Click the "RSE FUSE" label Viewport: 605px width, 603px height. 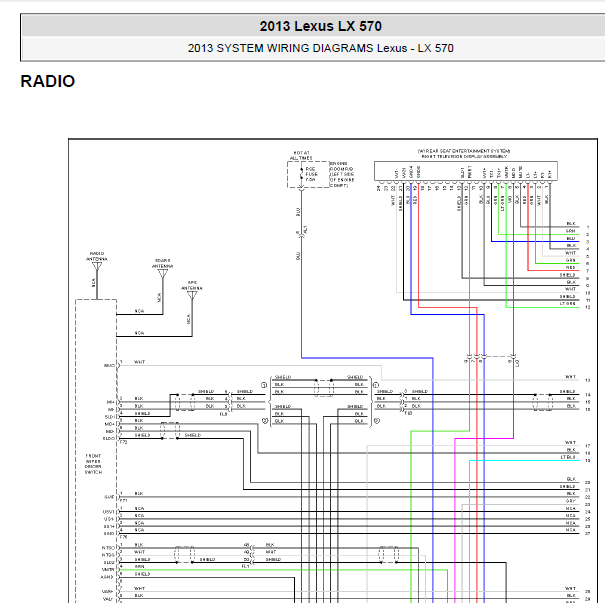[311, 172]
